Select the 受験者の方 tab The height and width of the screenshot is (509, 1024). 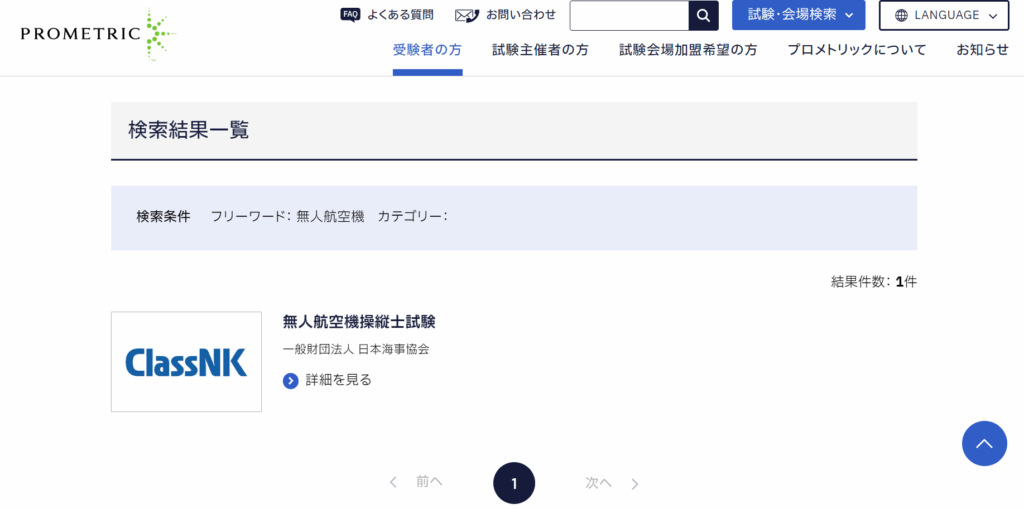(x=427, y=50)
